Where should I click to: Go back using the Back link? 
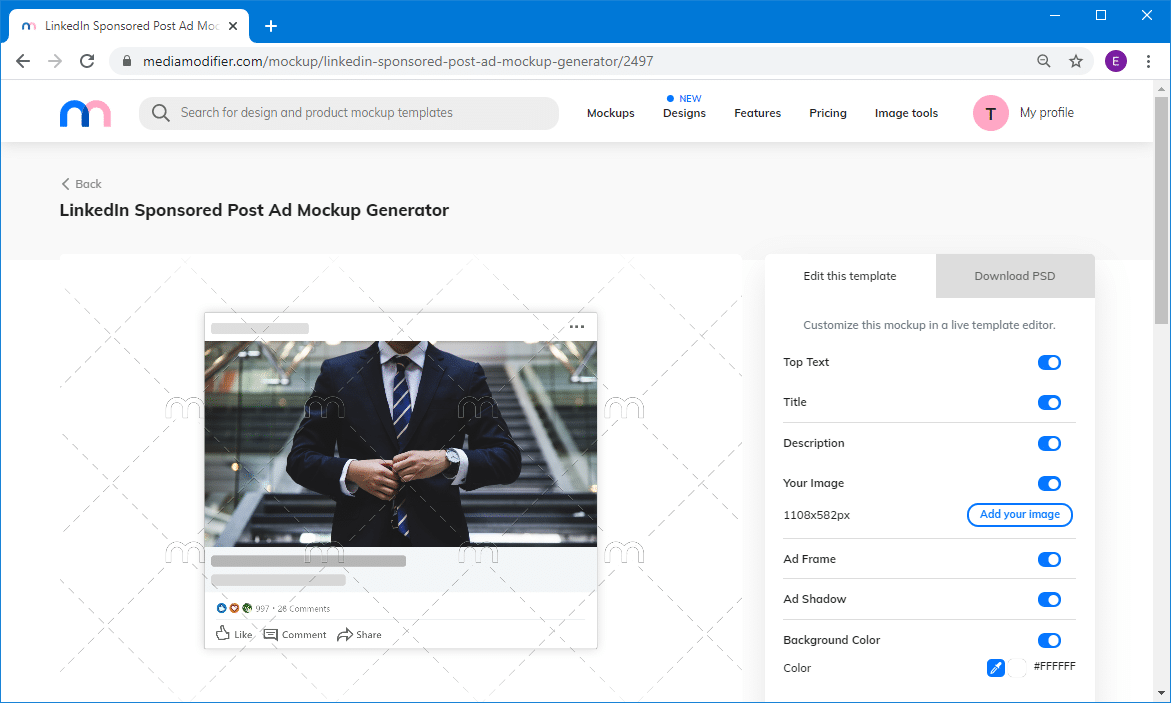pyautogui.click(x=81, y=184)
